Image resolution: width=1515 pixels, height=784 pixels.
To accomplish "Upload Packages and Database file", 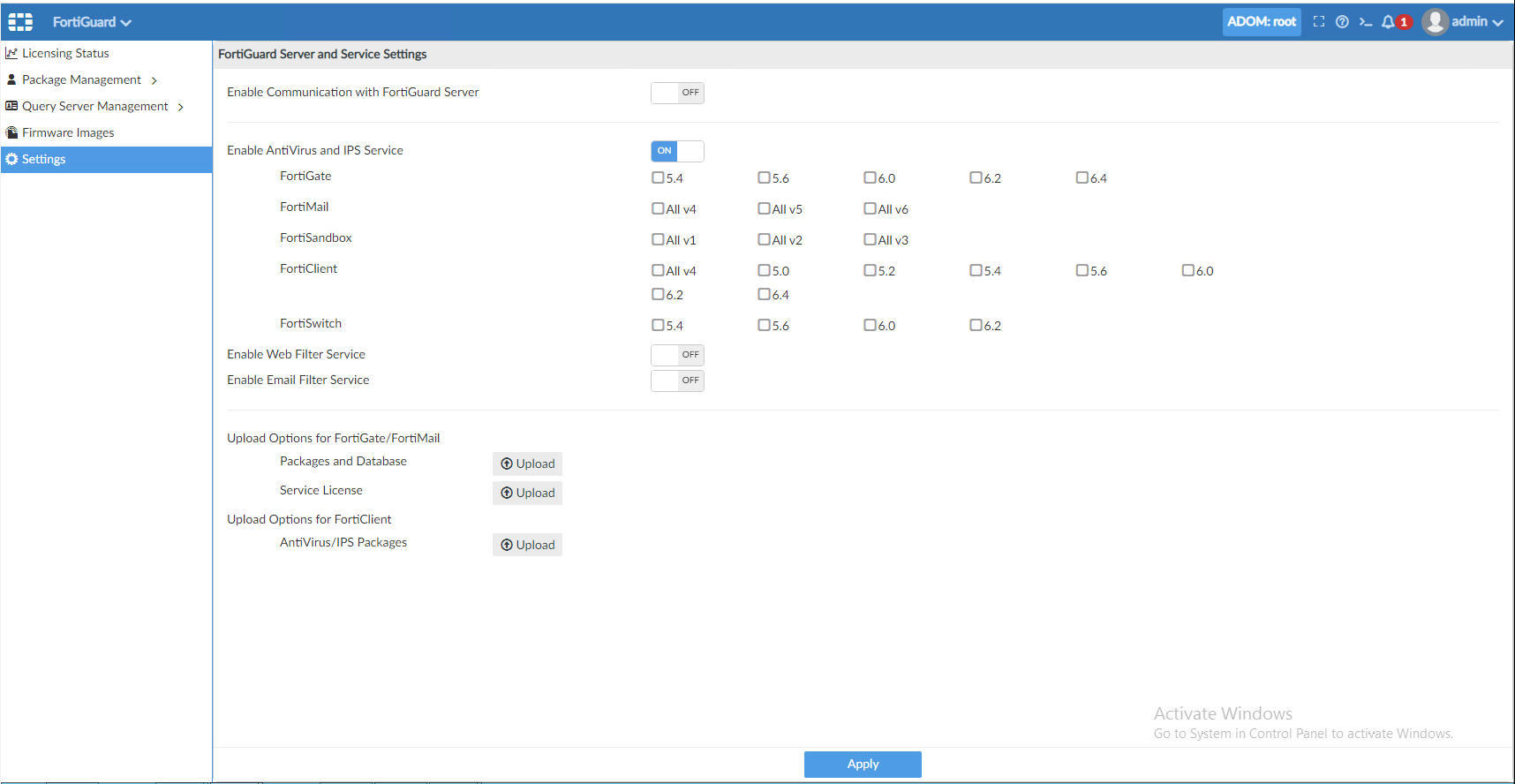I will pos(527,464).
